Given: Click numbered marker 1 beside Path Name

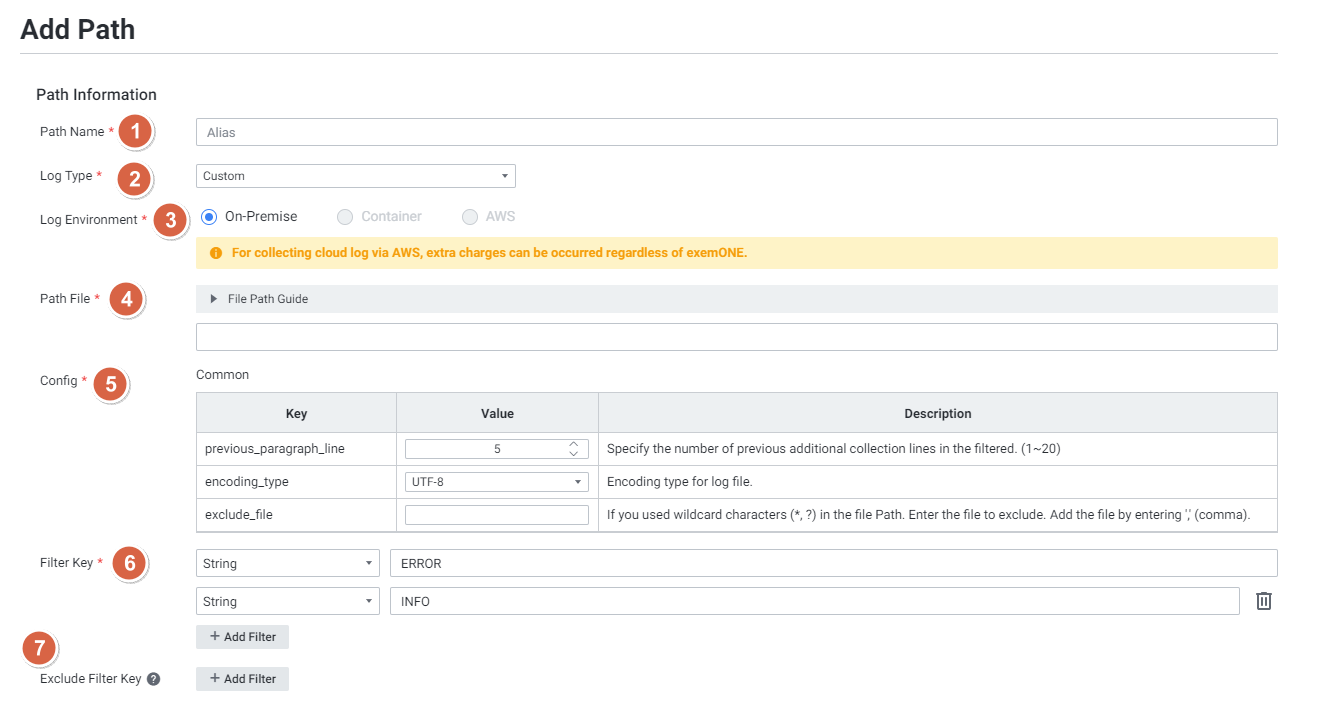Looking at the screenshot, I should [x=135, y=131].
